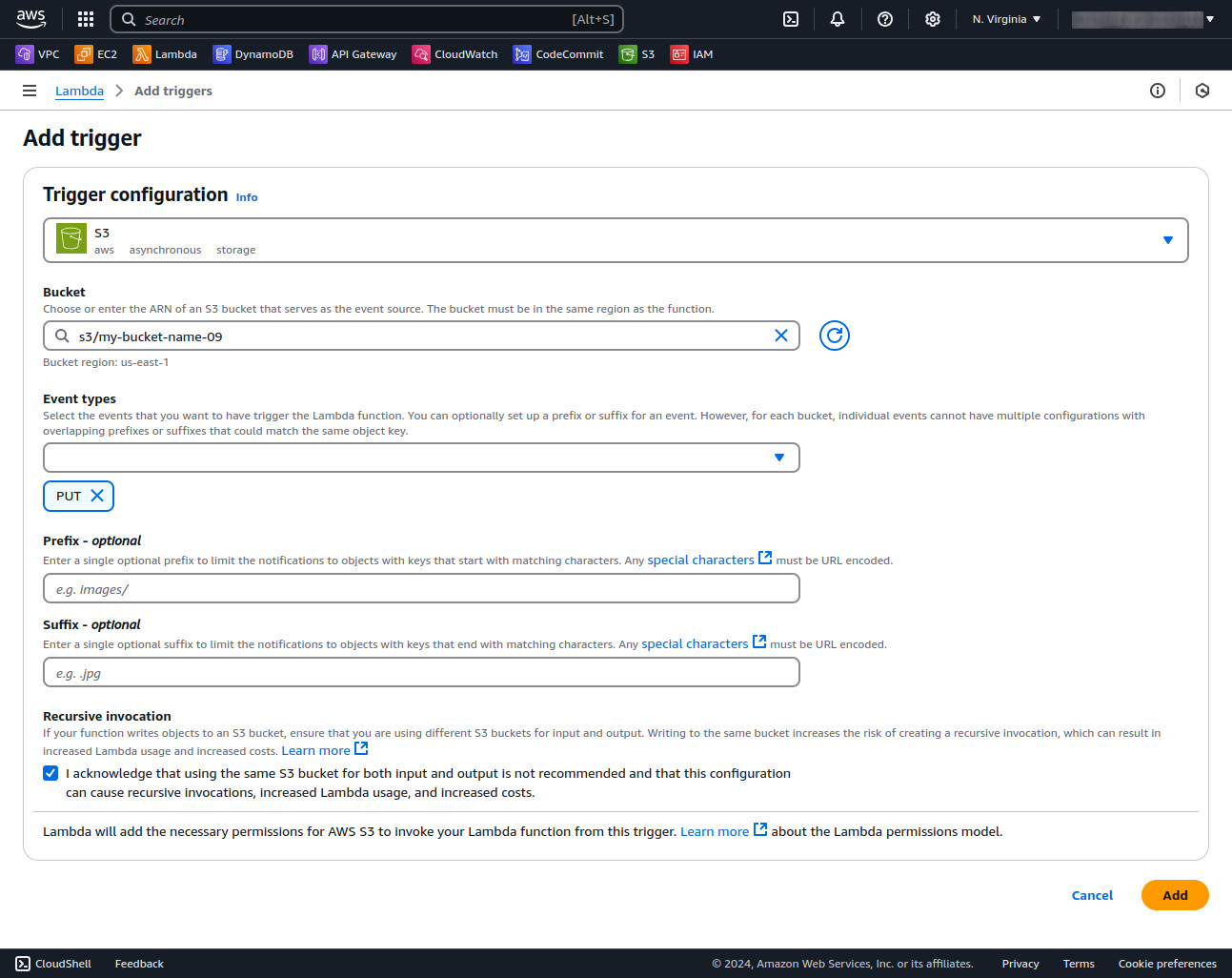Expand the trigger source dropdown arrow
Image resolution: width=1232 pixels, height=978 pixels.
1168,240
